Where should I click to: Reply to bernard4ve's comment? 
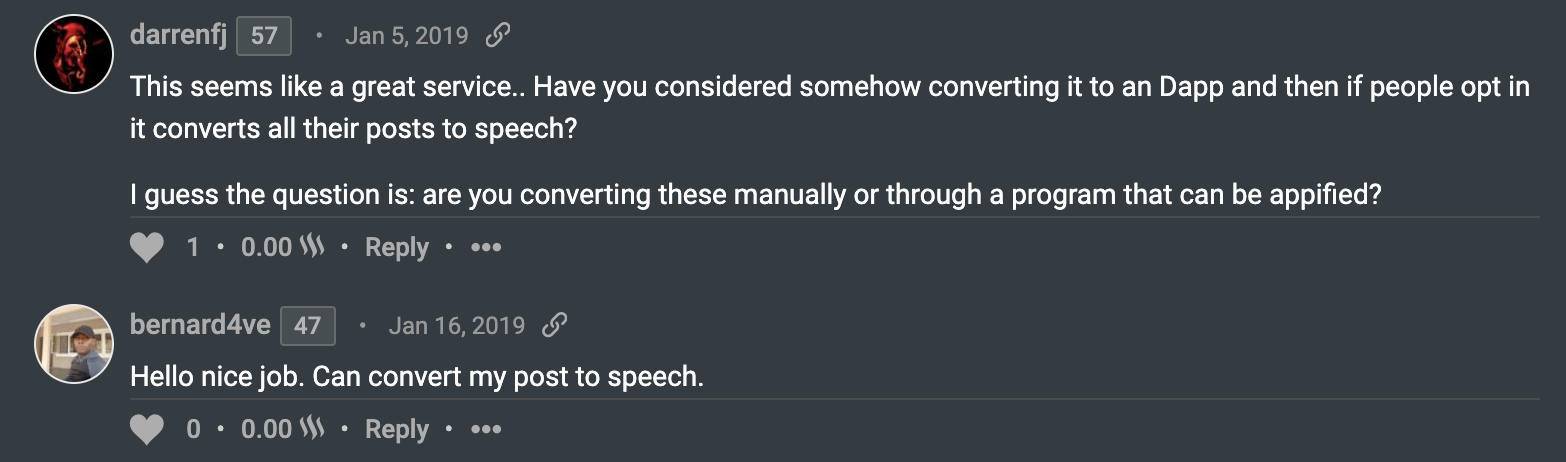(396, 429)
